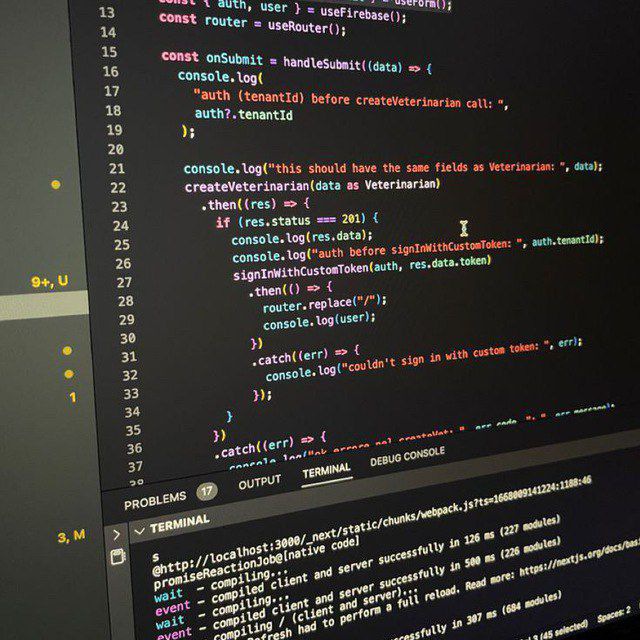Switch to the OUTPUT tab
640x640 pixels.
(x=259, y=482)
